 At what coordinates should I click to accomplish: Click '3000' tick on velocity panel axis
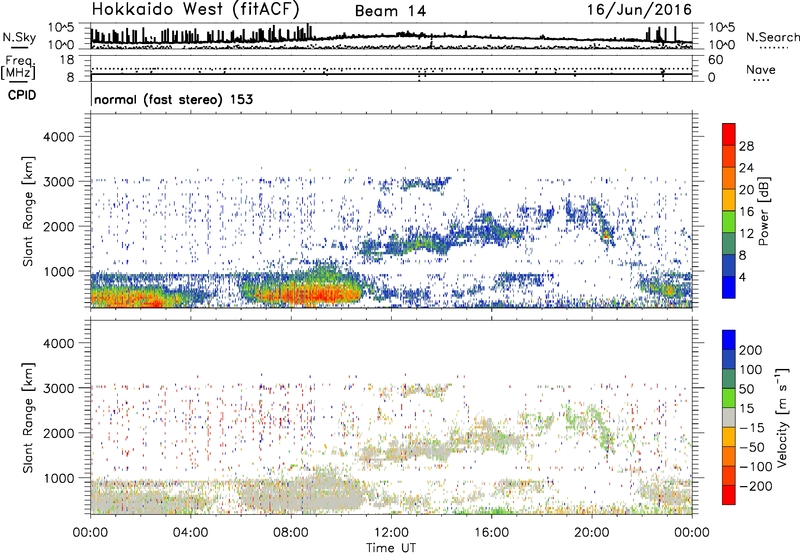tap(58, 388)
